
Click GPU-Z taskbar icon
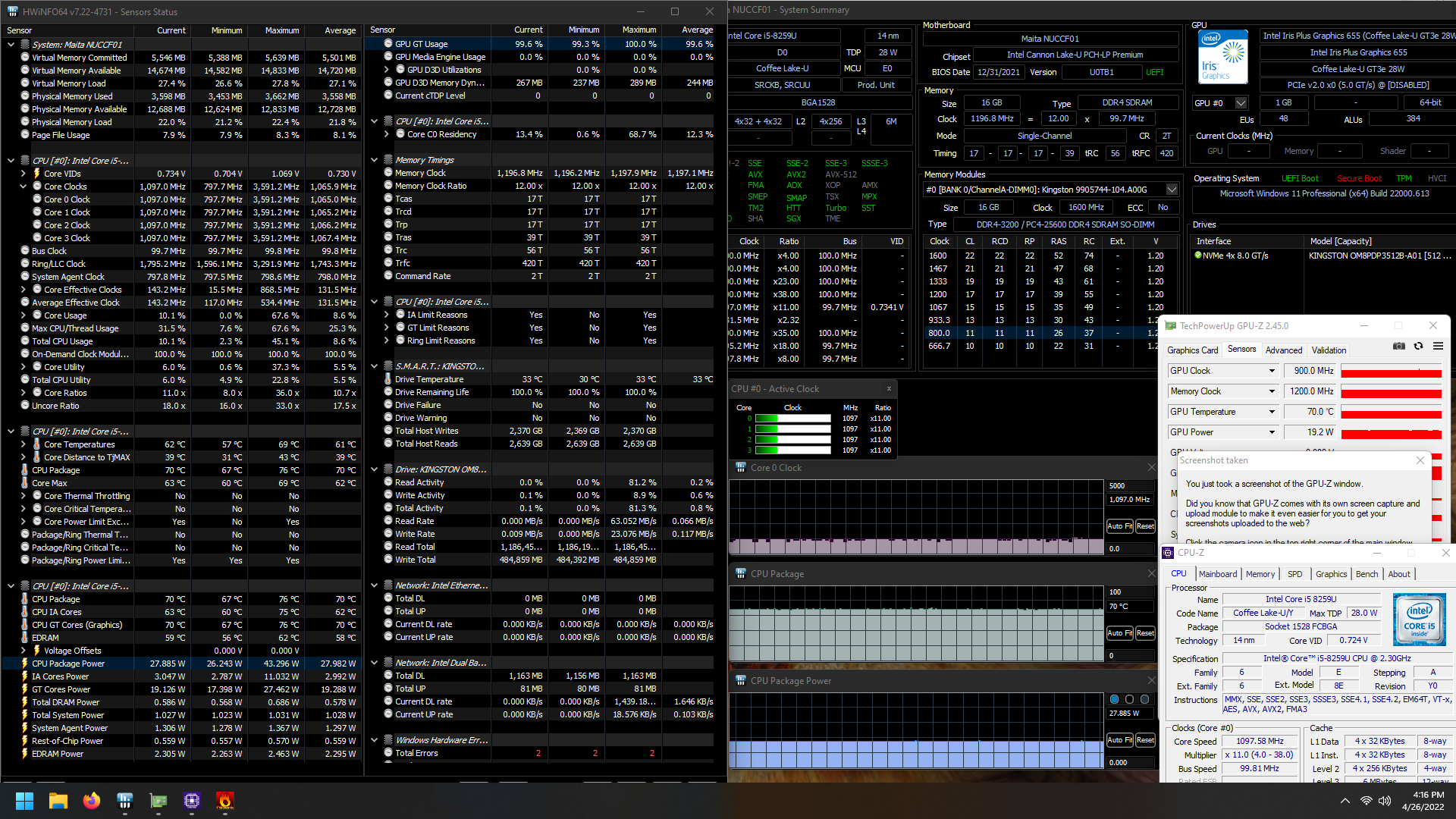[x=158, y=801]
